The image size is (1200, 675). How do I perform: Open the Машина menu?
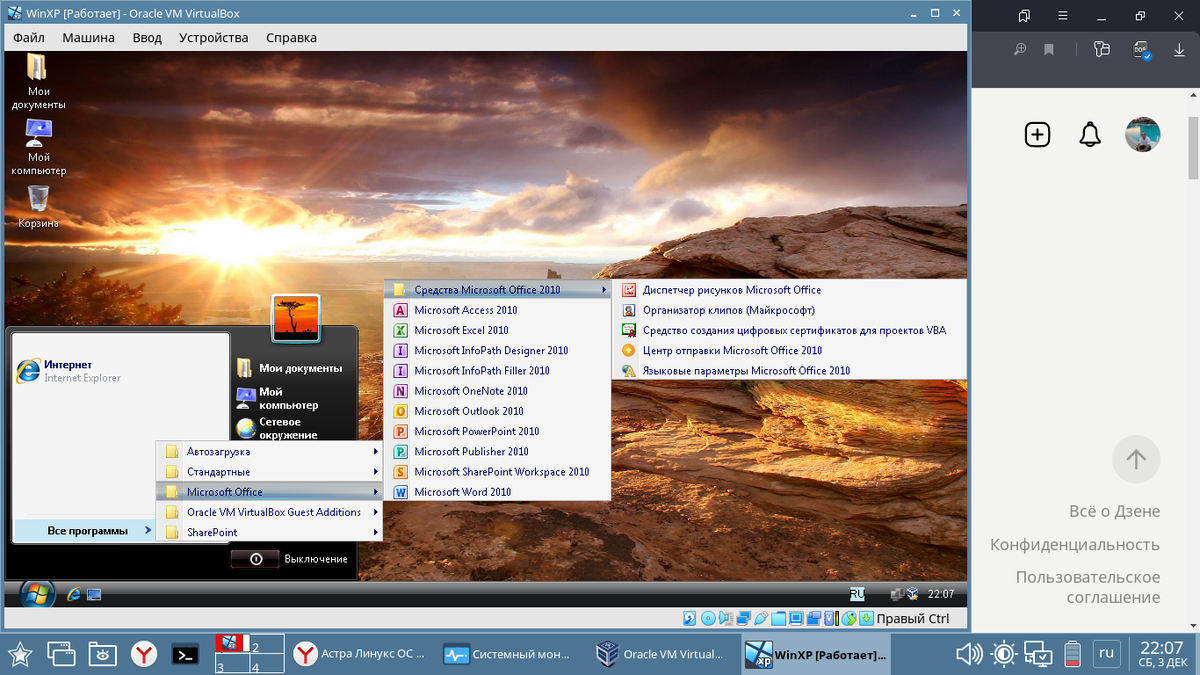click(89, 38)
